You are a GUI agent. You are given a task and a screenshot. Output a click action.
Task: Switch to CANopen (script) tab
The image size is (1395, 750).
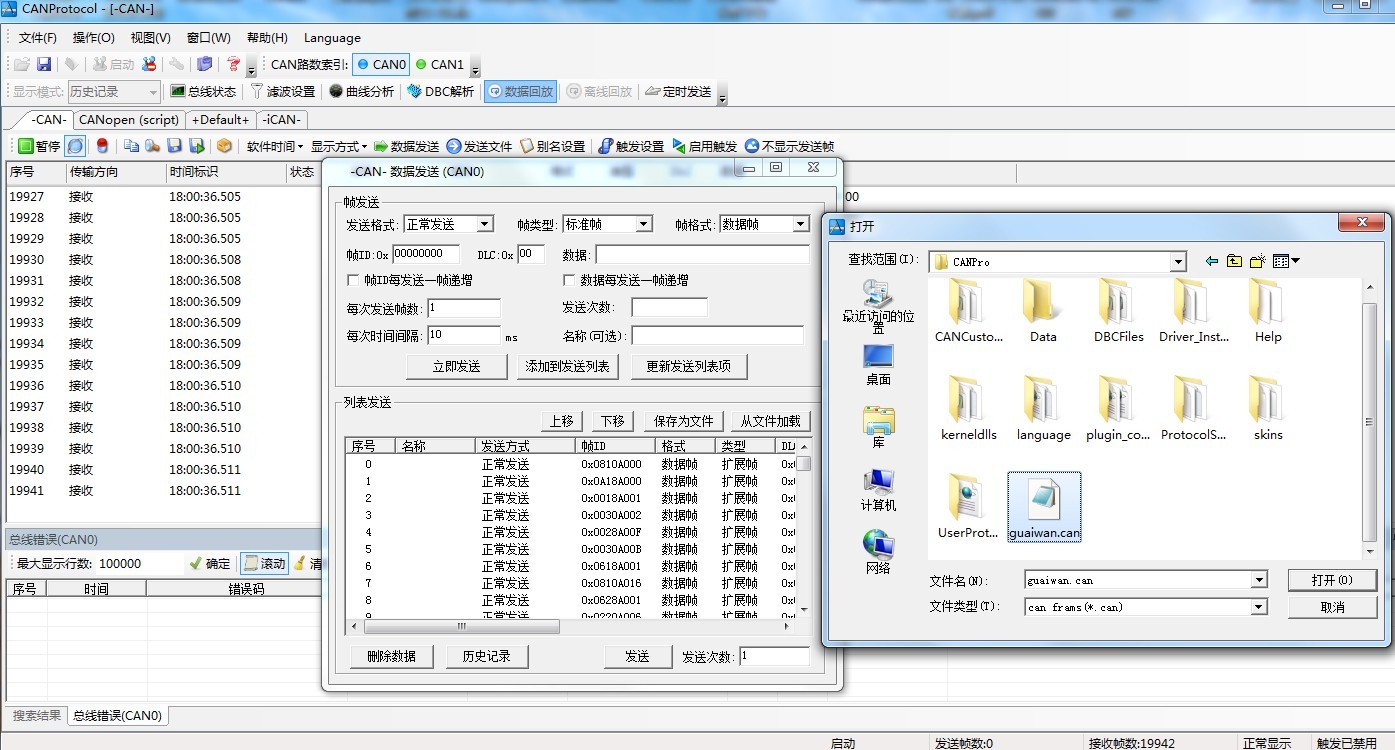(128, 120)
